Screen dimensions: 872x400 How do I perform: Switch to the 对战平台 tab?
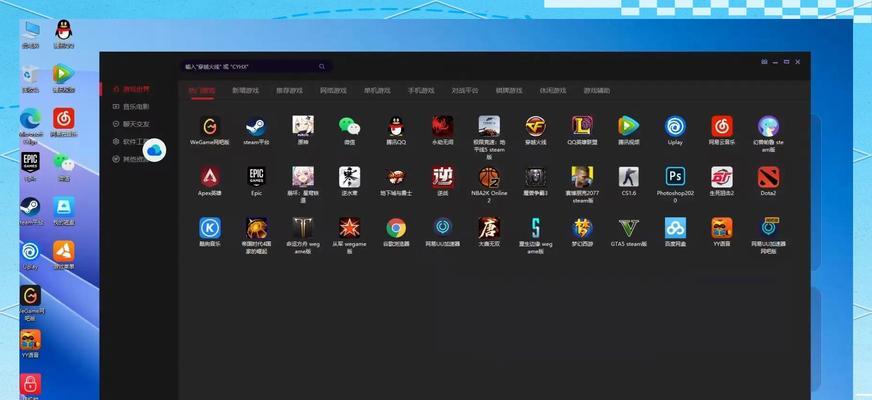pyautogui.click(x=465, y=90)
